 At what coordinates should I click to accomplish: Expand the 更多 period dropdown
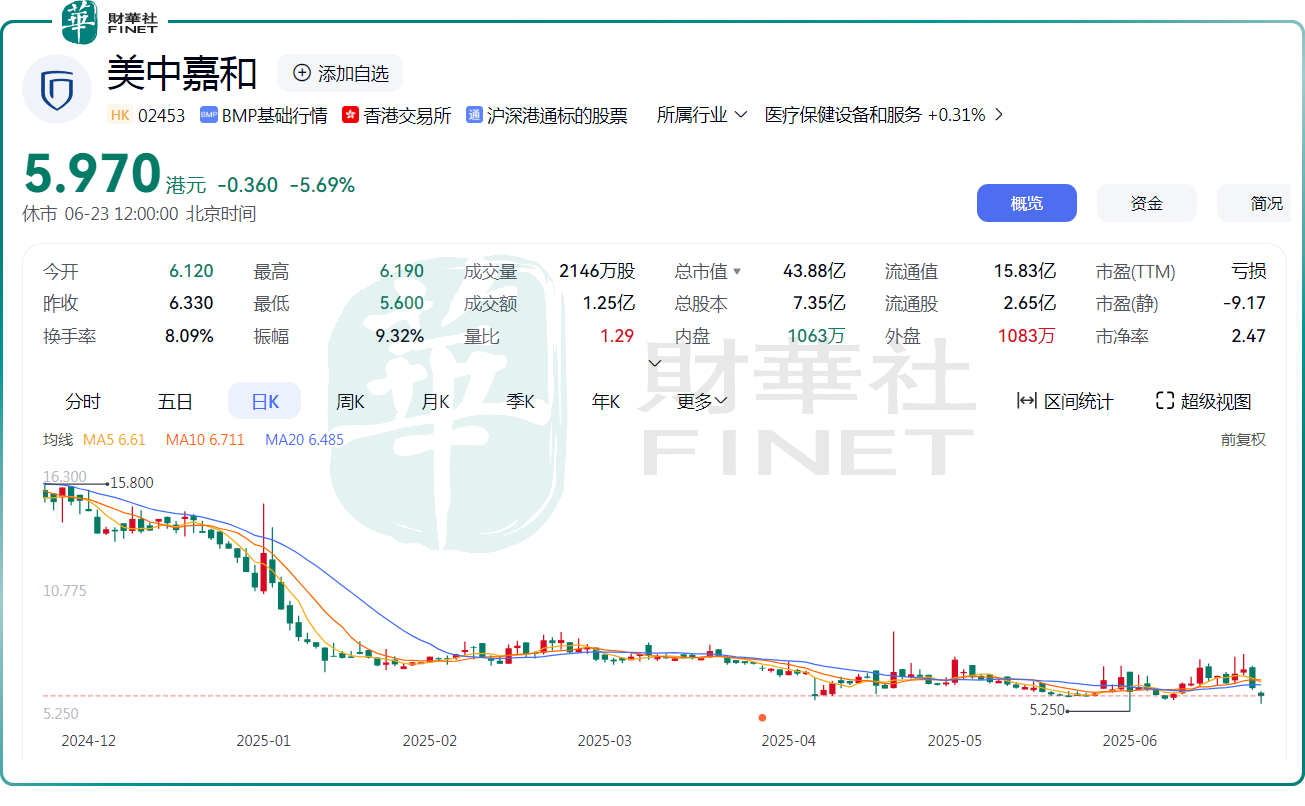pos(702,401)
